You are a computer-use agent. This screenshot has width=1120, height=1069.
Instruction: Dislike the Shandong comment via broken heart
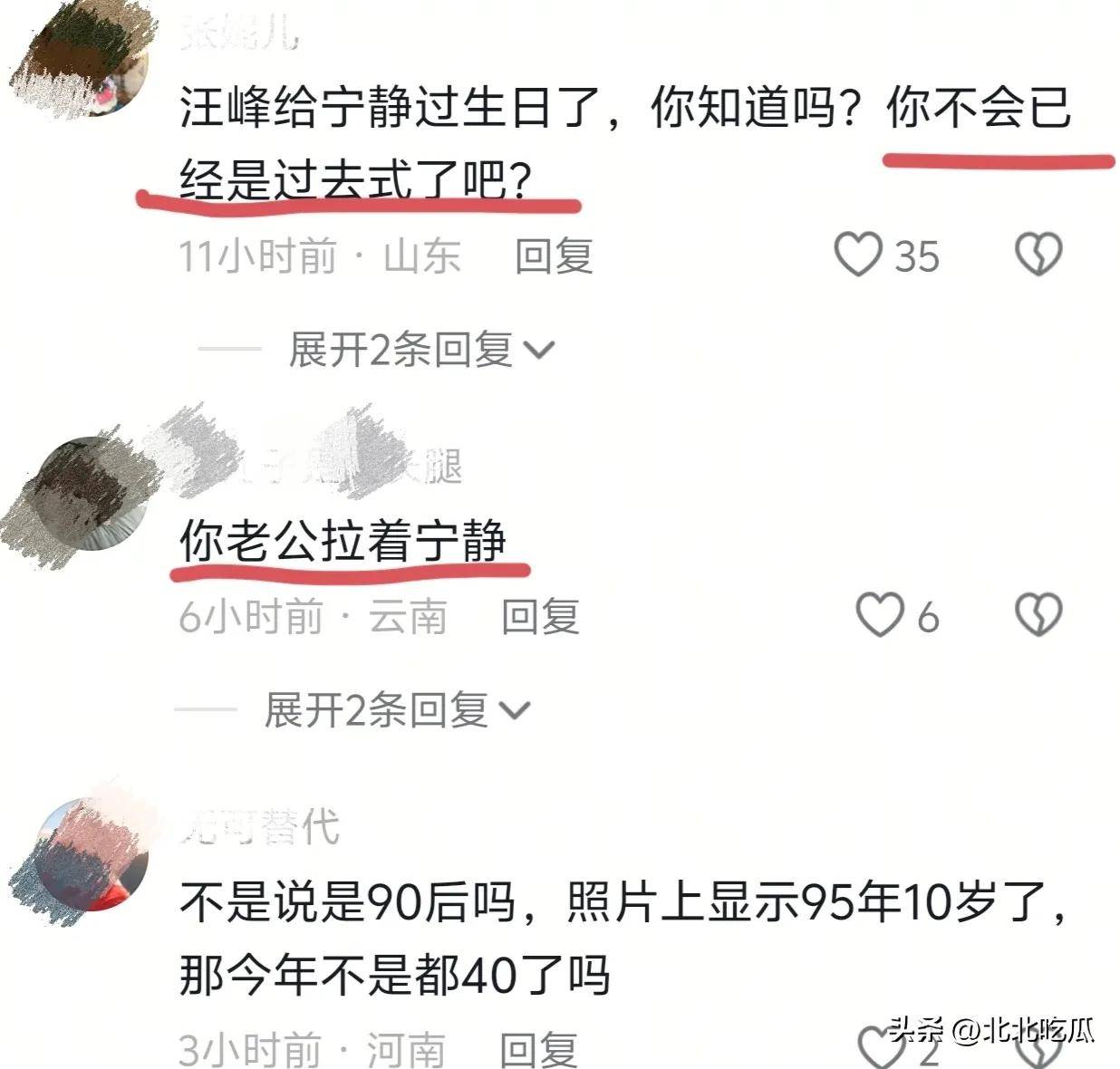tap(1038, 255)
